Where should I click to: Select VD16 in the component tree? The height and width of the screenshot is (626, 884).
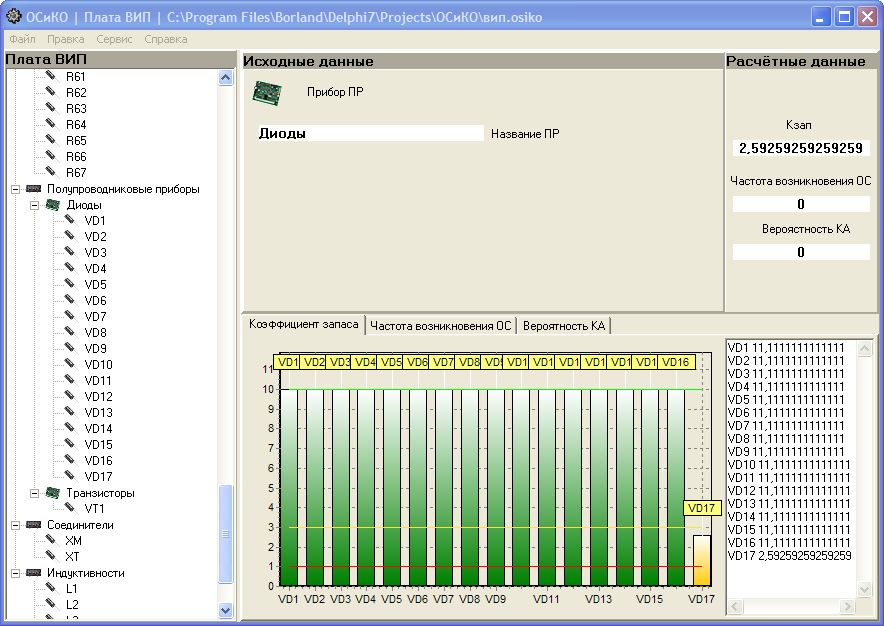[x=98, y=460]
